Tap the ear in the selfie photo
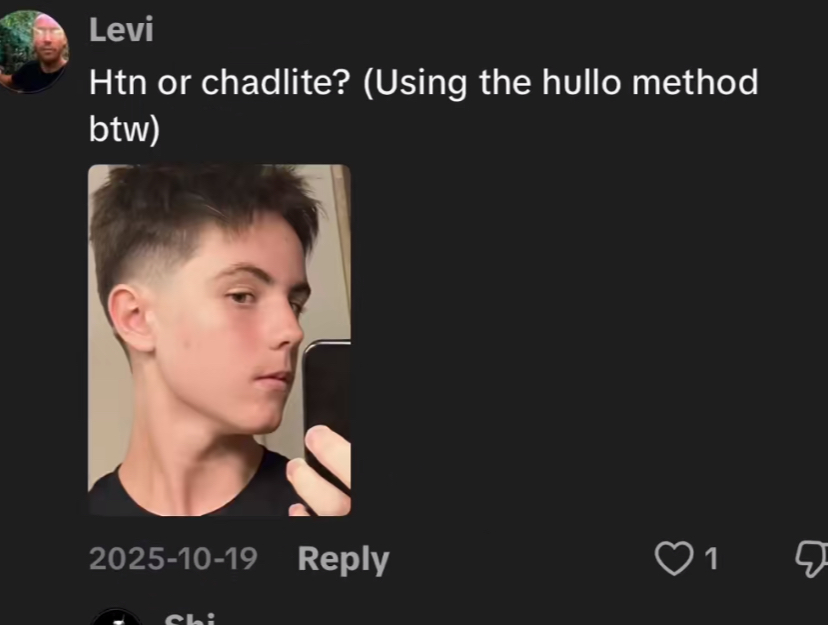This screenshot has height=625, width=828. pos(131,319)
